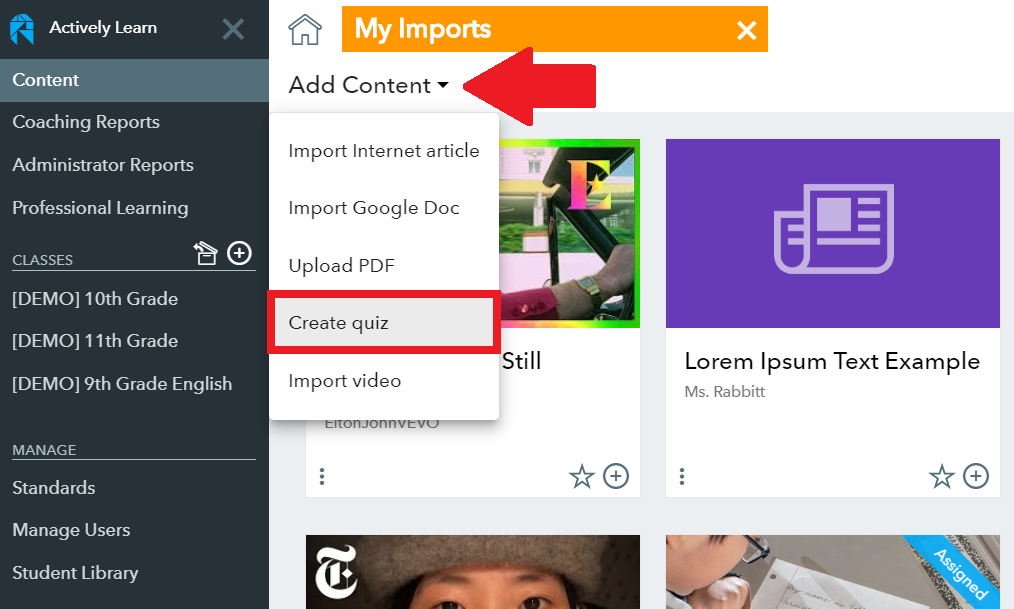Click the plus circle on the video card
Viewport: 1014px width, 609px height.
click(615, 476)
